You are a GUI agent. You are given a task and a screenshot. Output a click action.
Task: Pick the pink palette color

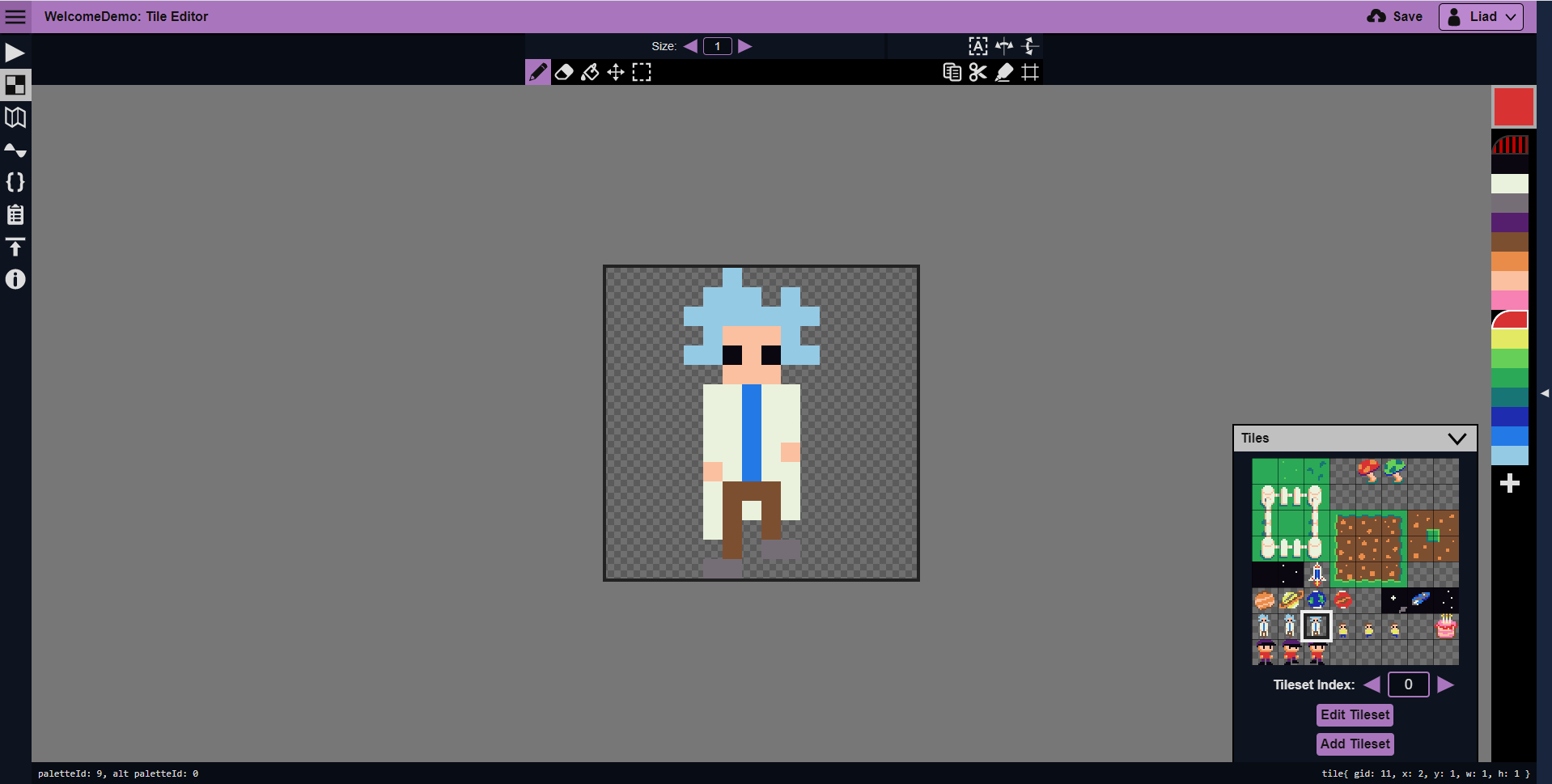1510,300
